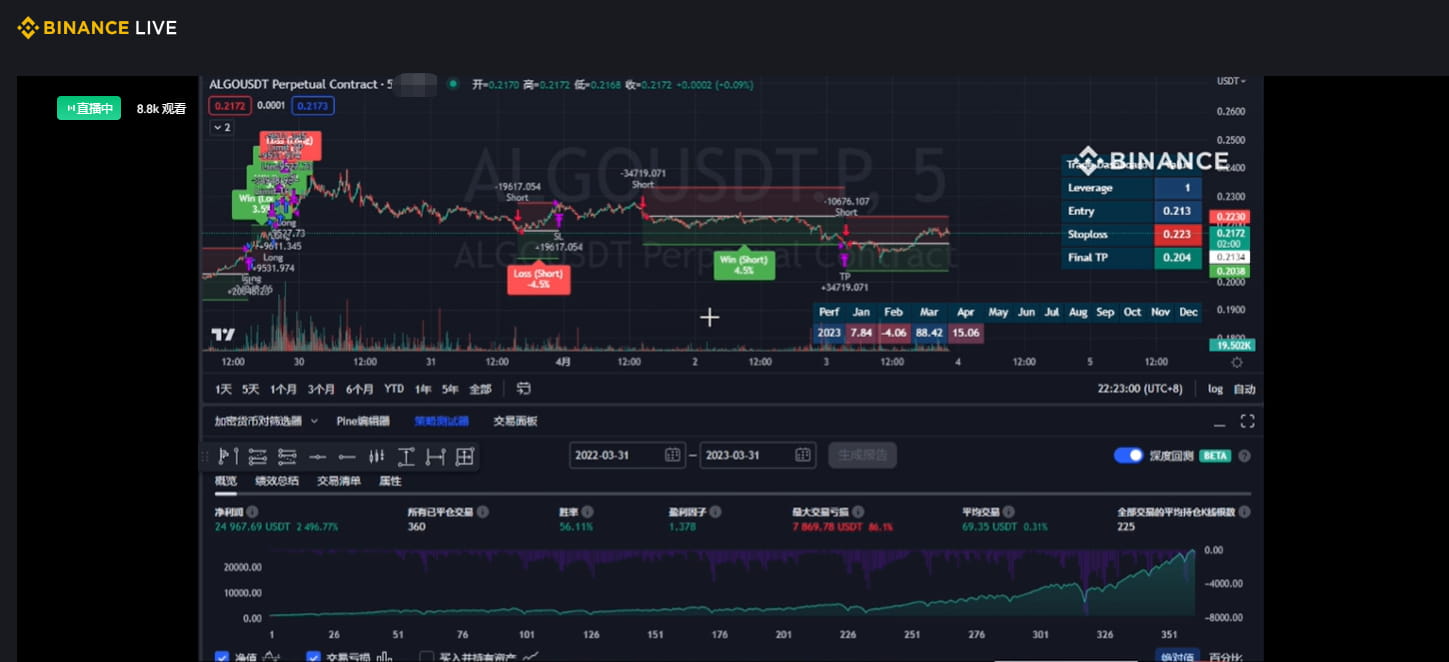
Task: Click the TradingView logo on the chart
Action: [x=223, y=335]
